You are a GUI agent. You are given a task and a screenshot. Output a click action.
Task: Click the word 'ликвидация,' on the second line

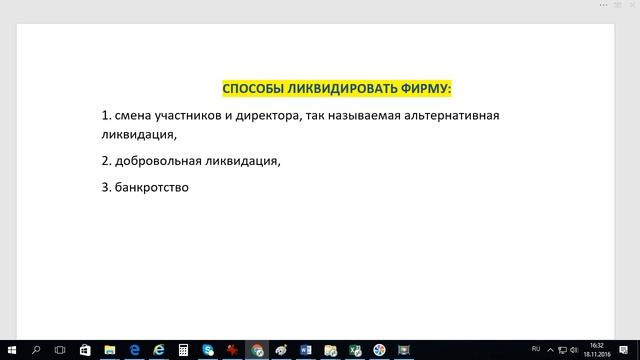click(x=139, y=134)
